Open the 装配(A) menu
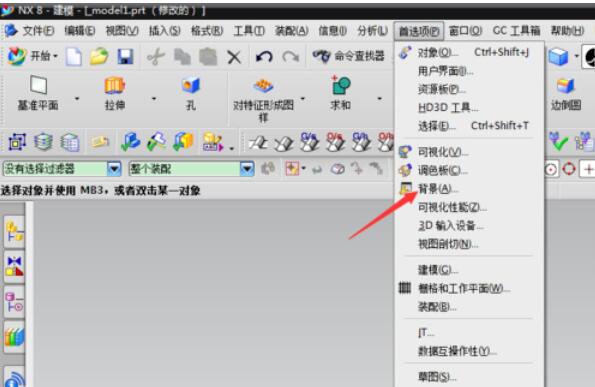The height and width of the screenshot is (387, 595). click(x=291, y=31)
